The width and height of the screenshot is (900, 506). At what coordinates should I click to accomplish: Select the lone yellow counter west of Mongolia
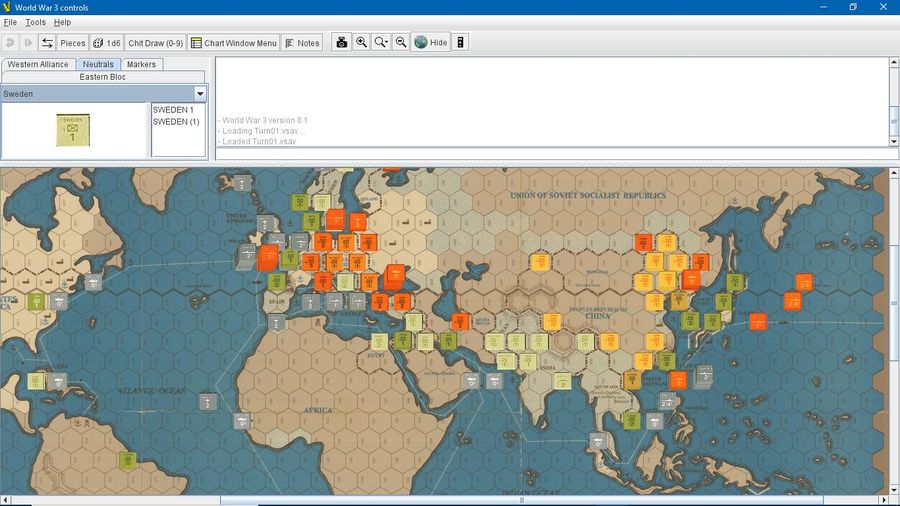(x=540, y=262)
